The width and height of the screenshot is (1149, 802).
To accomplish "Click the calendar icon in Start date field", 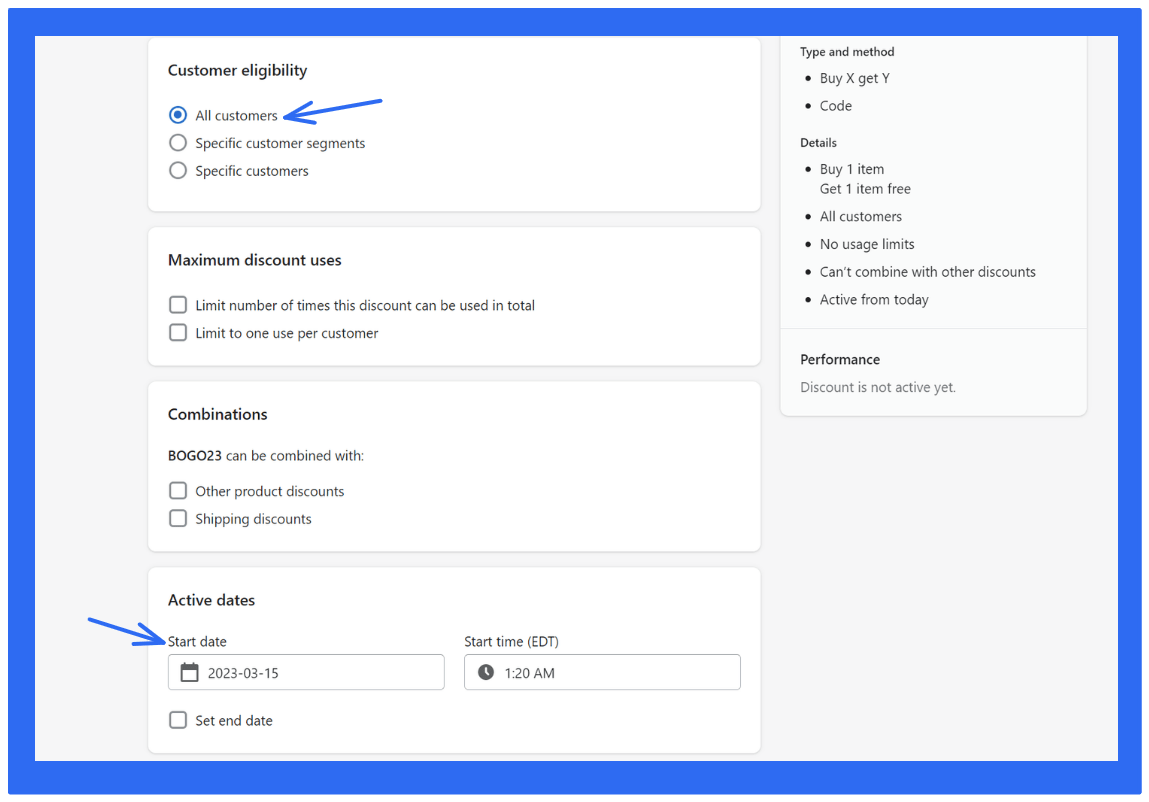I will pyautogui.click(x=190, y=672).
